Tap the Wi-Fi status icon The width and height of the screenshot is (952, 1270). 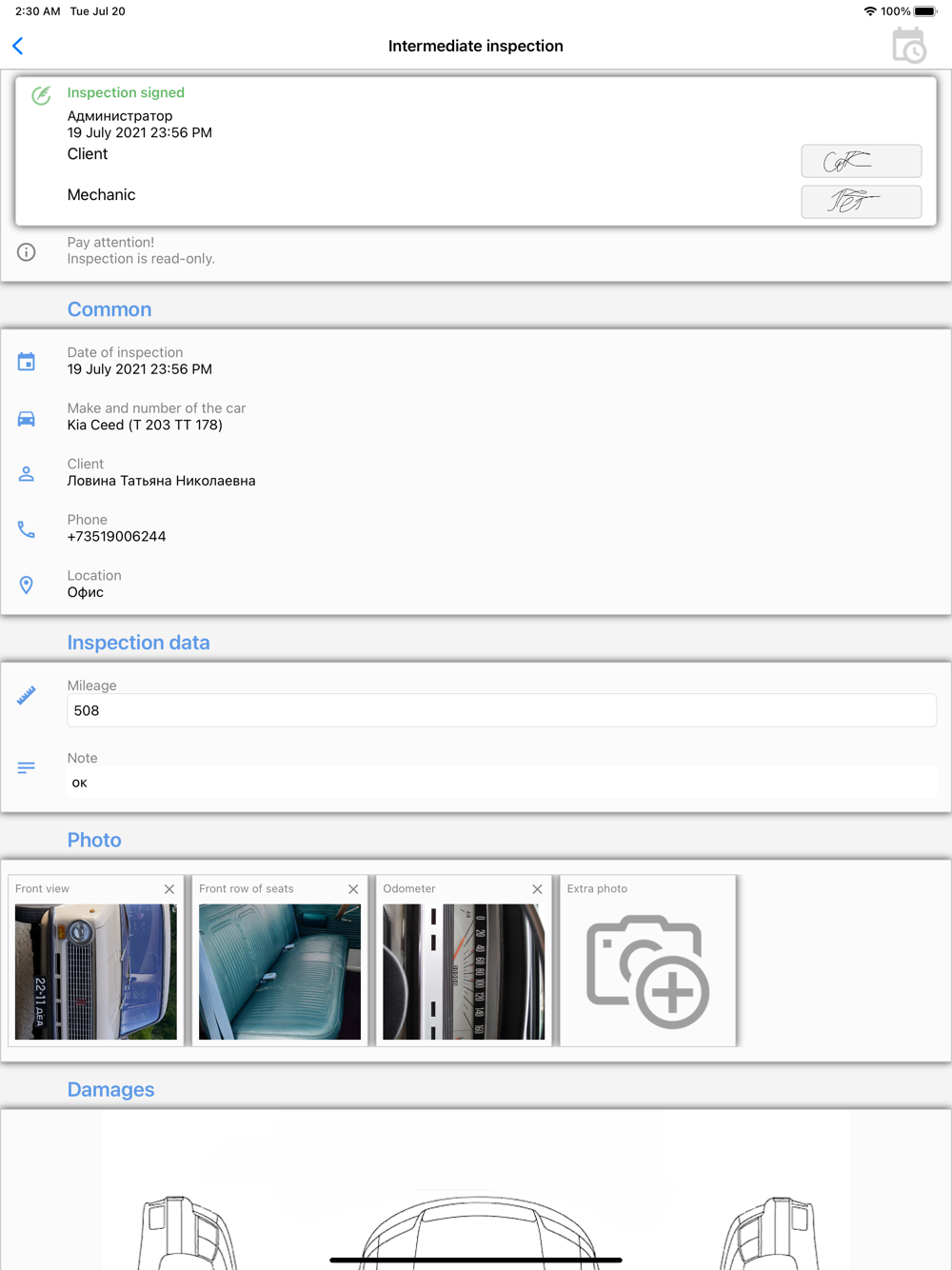click(870, 11)
